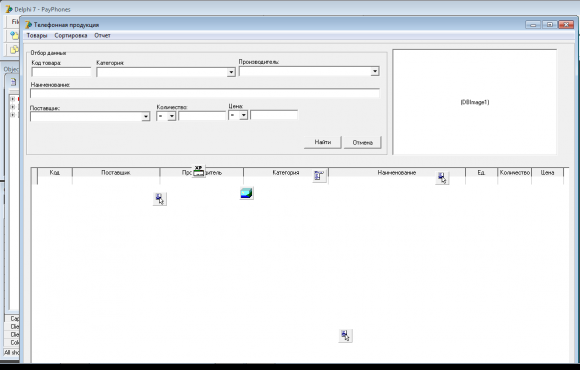Viewport: 580px width, 370px height.
Task: Open the Поставщик dropdown list
Action: (x=146, y=117)
